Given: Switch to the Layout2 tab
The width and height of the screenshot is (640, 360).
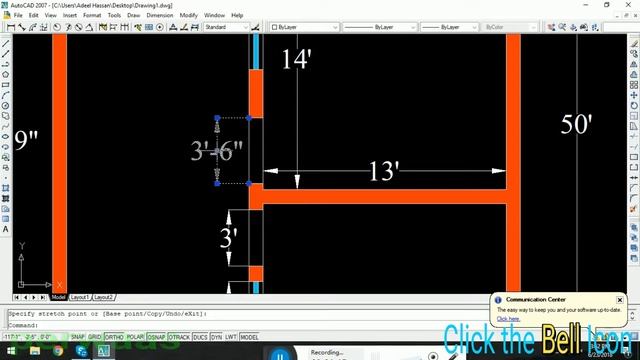Looking at the screenshot, I should pos(103,297).
